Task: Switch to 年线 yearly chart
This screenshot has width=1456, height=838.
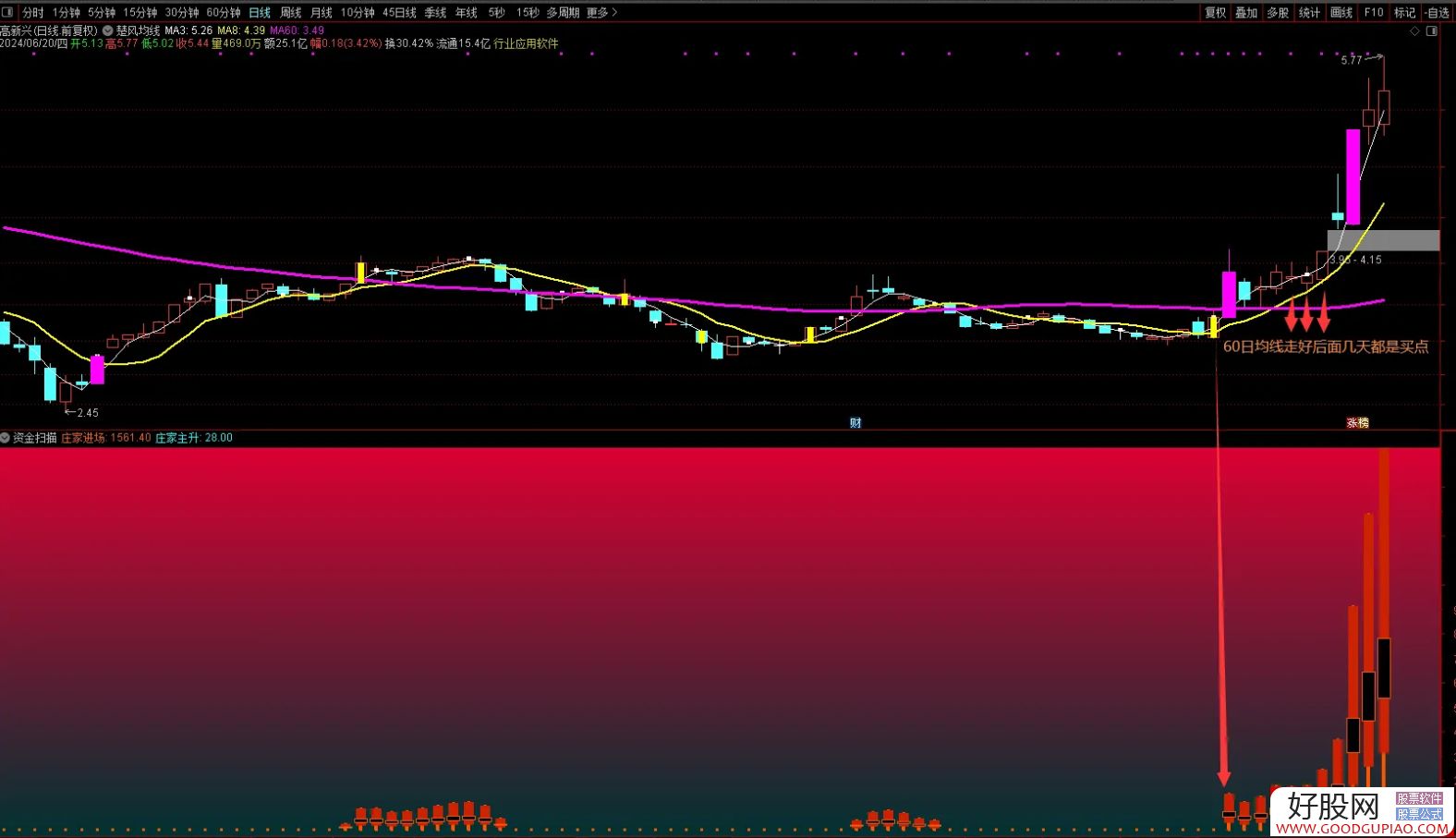Action: tap(467, 12)
